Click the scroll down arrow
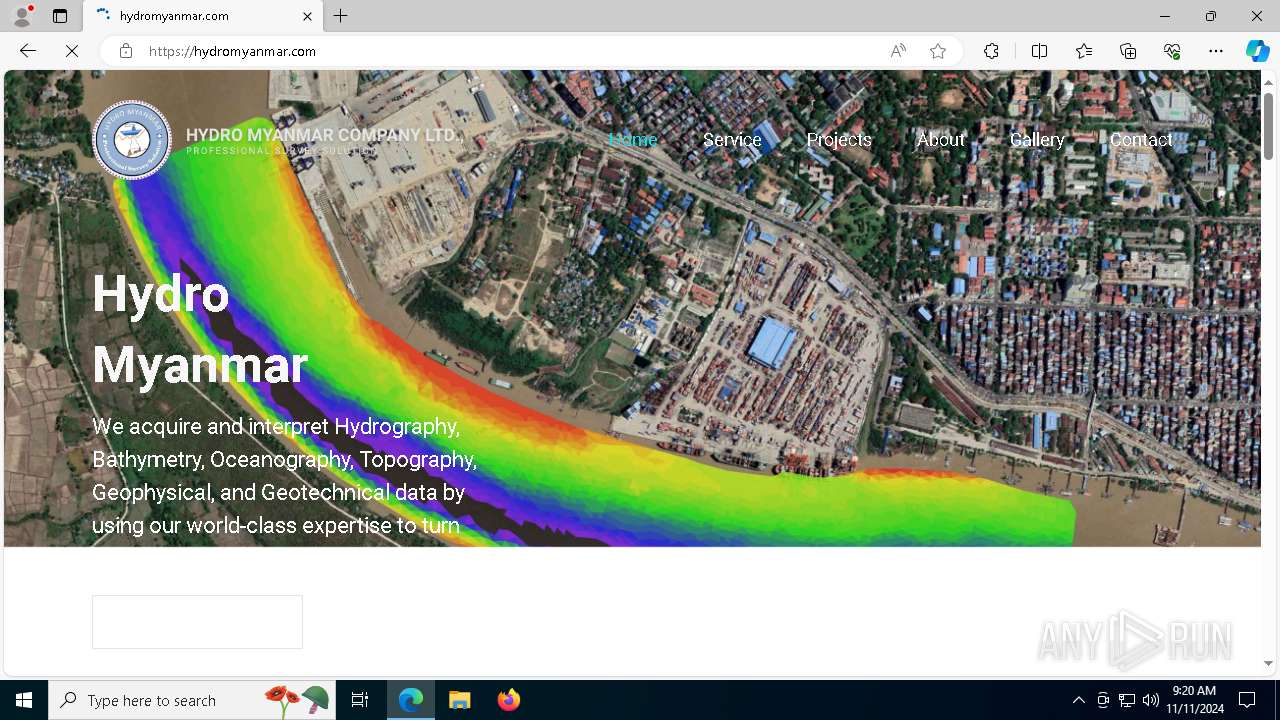 [x=1268, y=663]
